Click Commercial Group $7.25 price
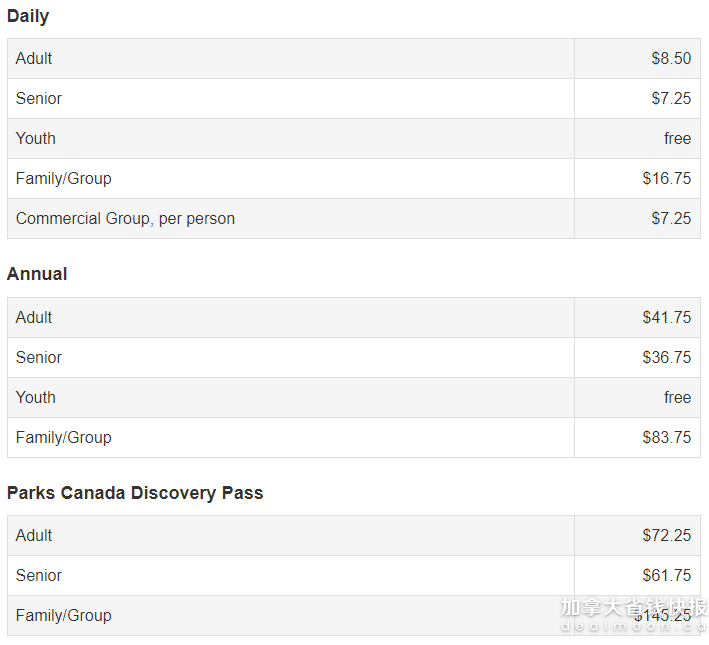The image size is (709, 645). click(x=670, y=218)
